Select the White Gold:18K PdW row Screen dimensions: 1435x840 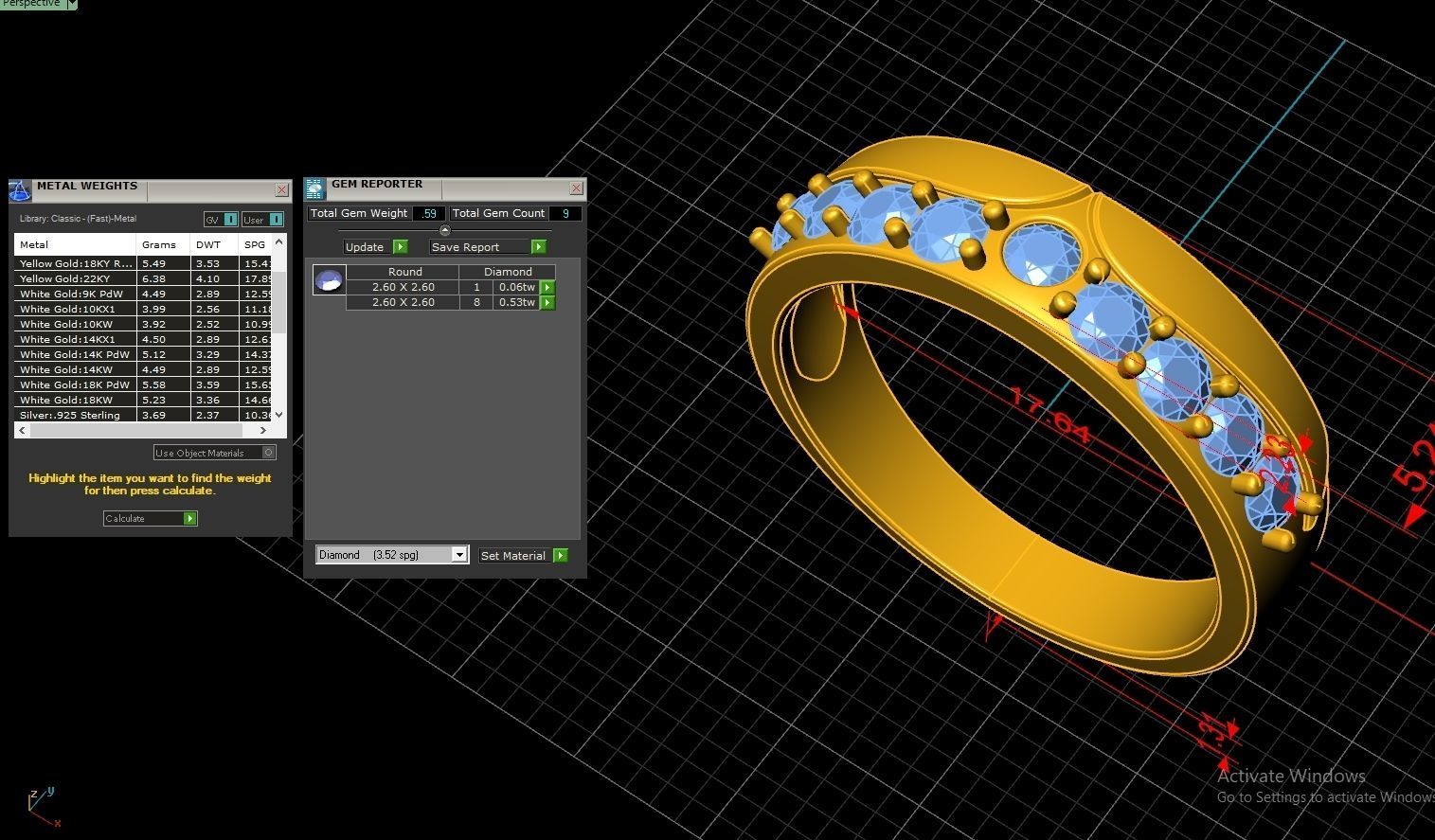pyautogui.click(x=144, y=384)
